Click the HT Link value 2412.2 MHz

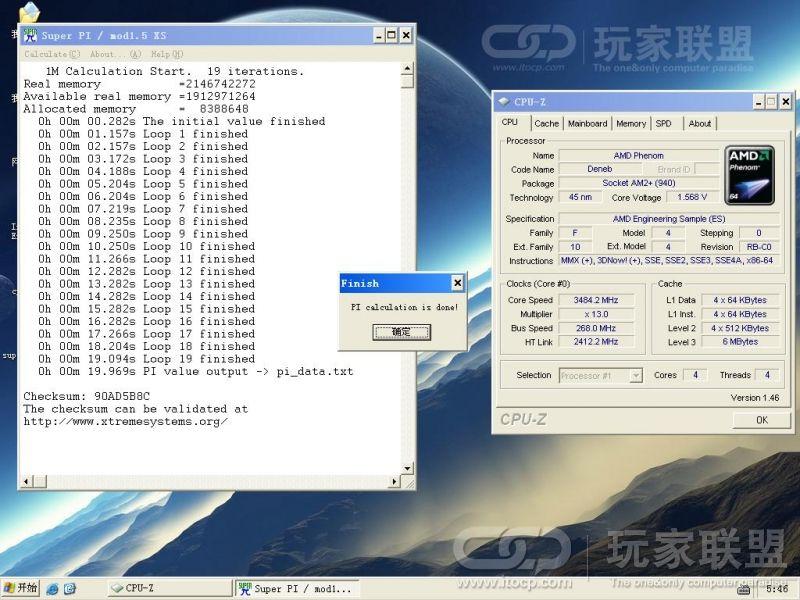click(596, 342)
